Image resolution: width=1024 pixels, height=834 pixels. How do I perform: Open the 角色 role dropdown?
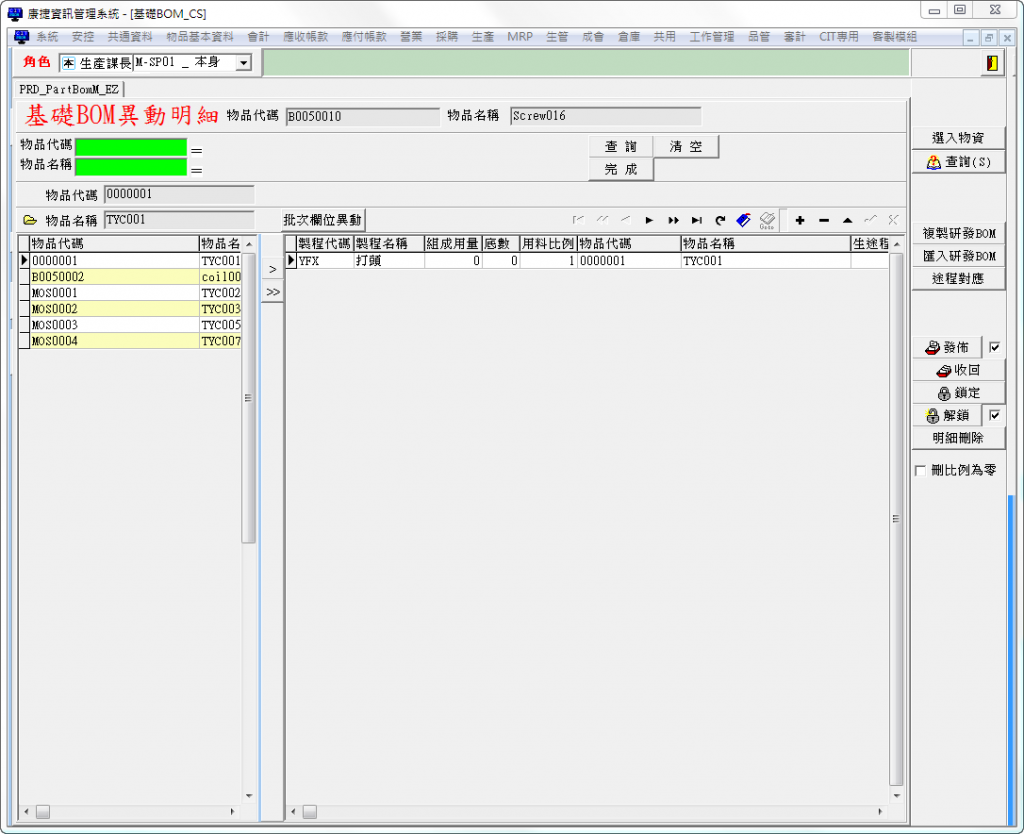[x=243, y=63]
